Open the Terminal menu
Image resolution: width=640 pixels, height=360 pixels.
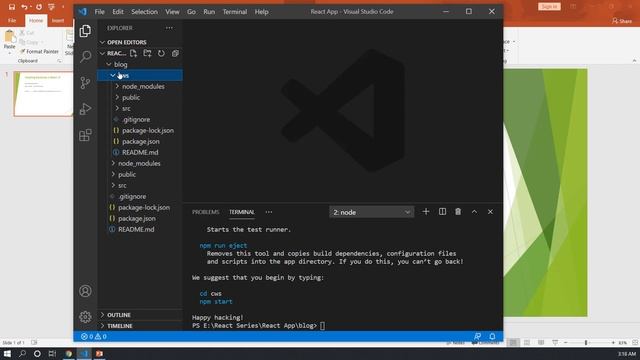235,12
